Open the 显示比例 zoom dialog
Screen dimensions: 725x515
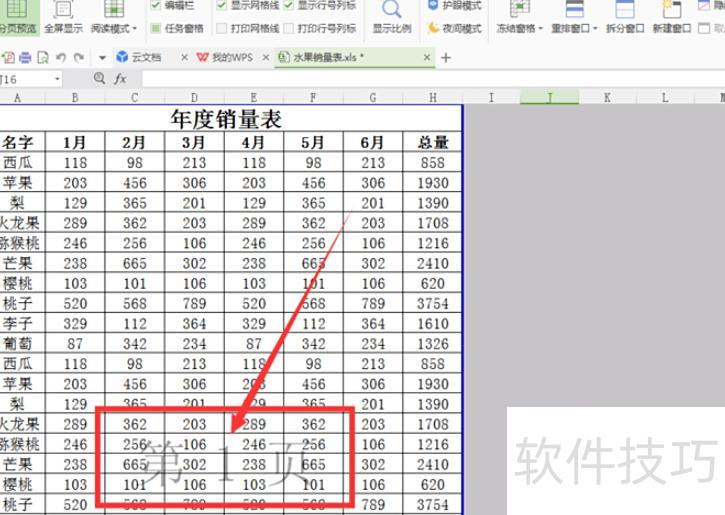392,18
